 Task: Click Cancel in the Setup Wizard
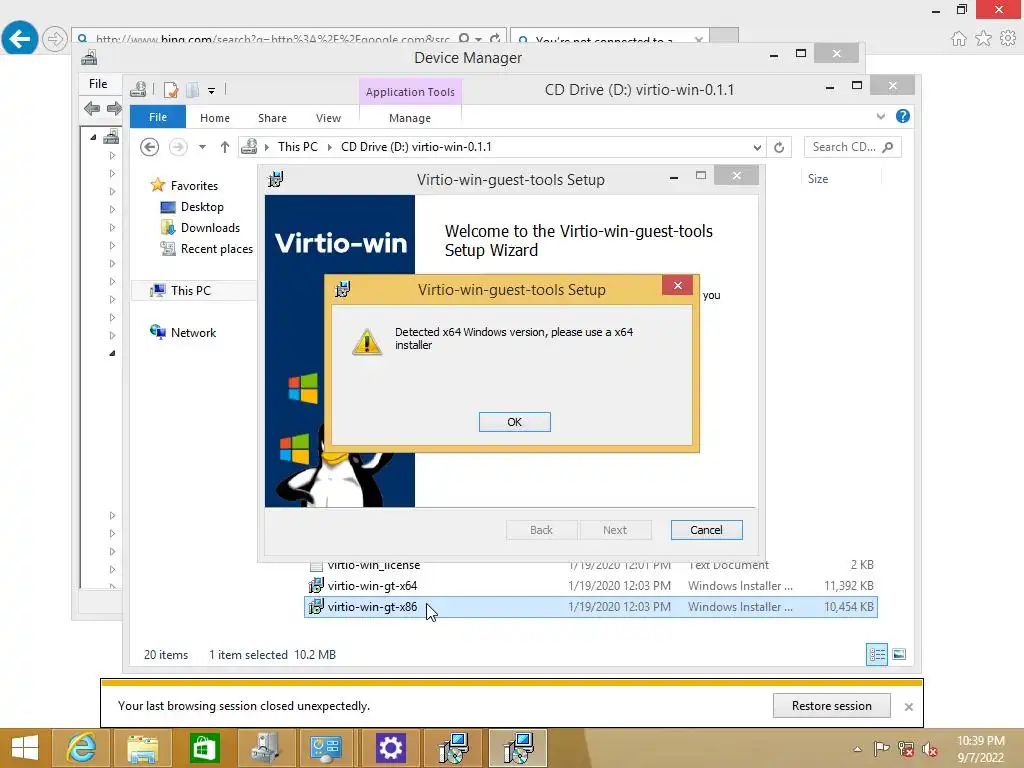pos(706,530)
